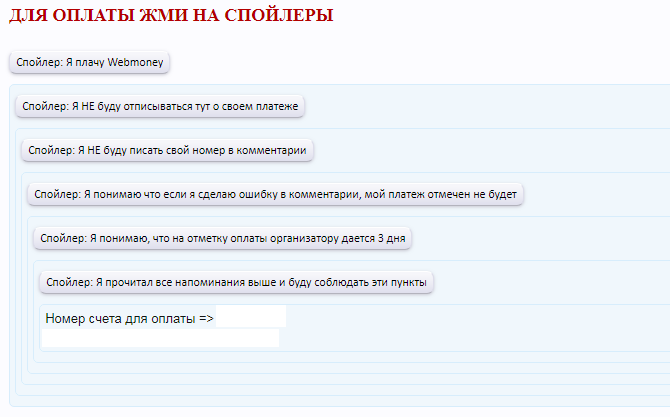Click spoiler saying организатору дается 3 дня
Screen dimensions: 670x417
[223, 238]
